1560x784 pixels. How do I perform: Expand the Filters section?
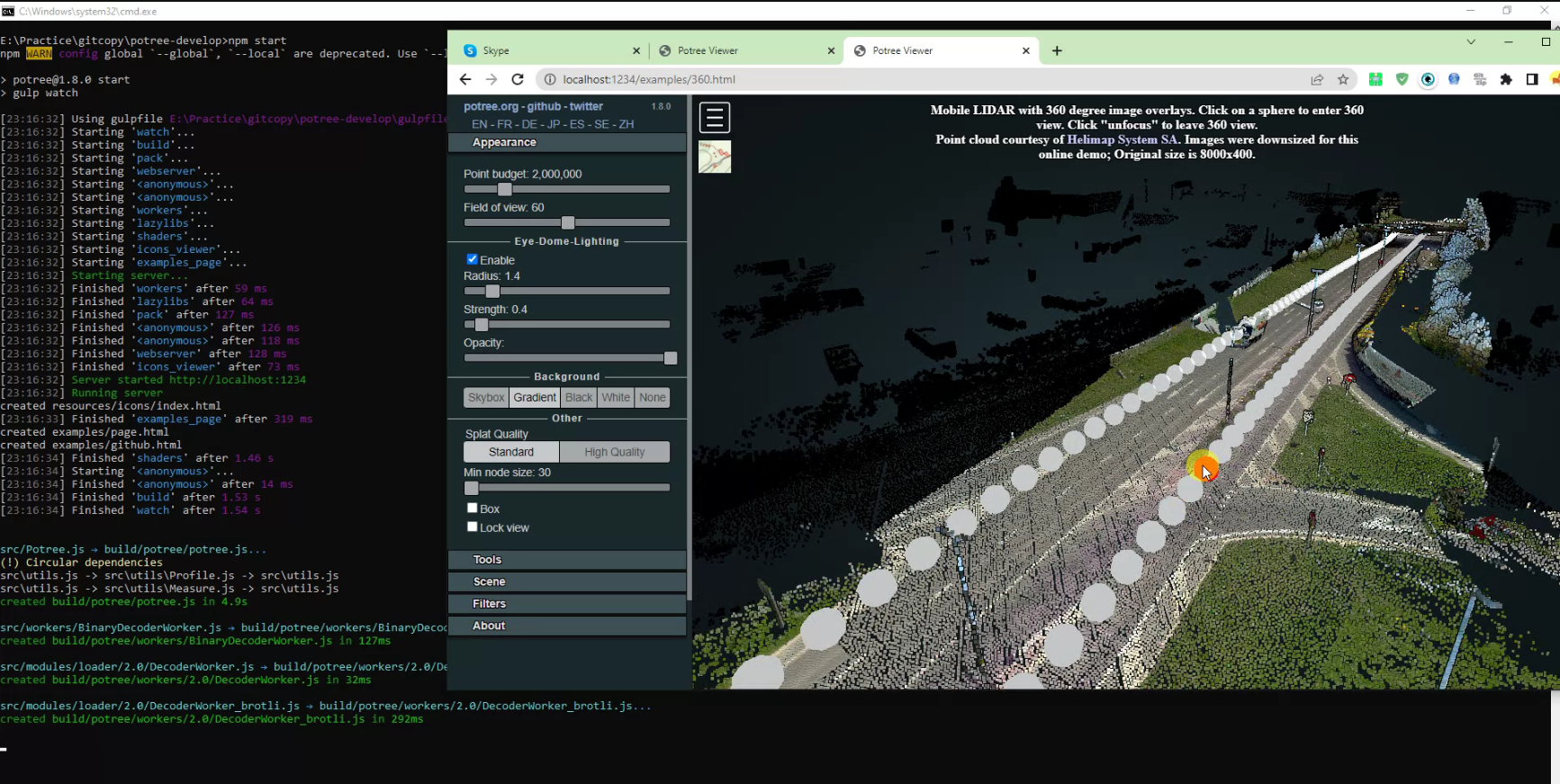point(567,604)
